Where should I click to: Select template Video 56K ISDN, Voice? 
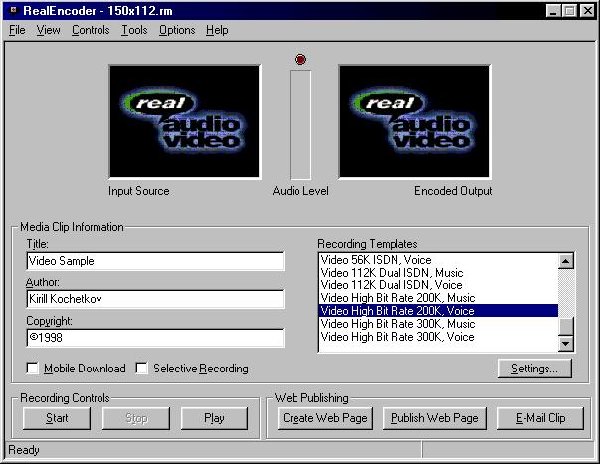click(438, 260)
